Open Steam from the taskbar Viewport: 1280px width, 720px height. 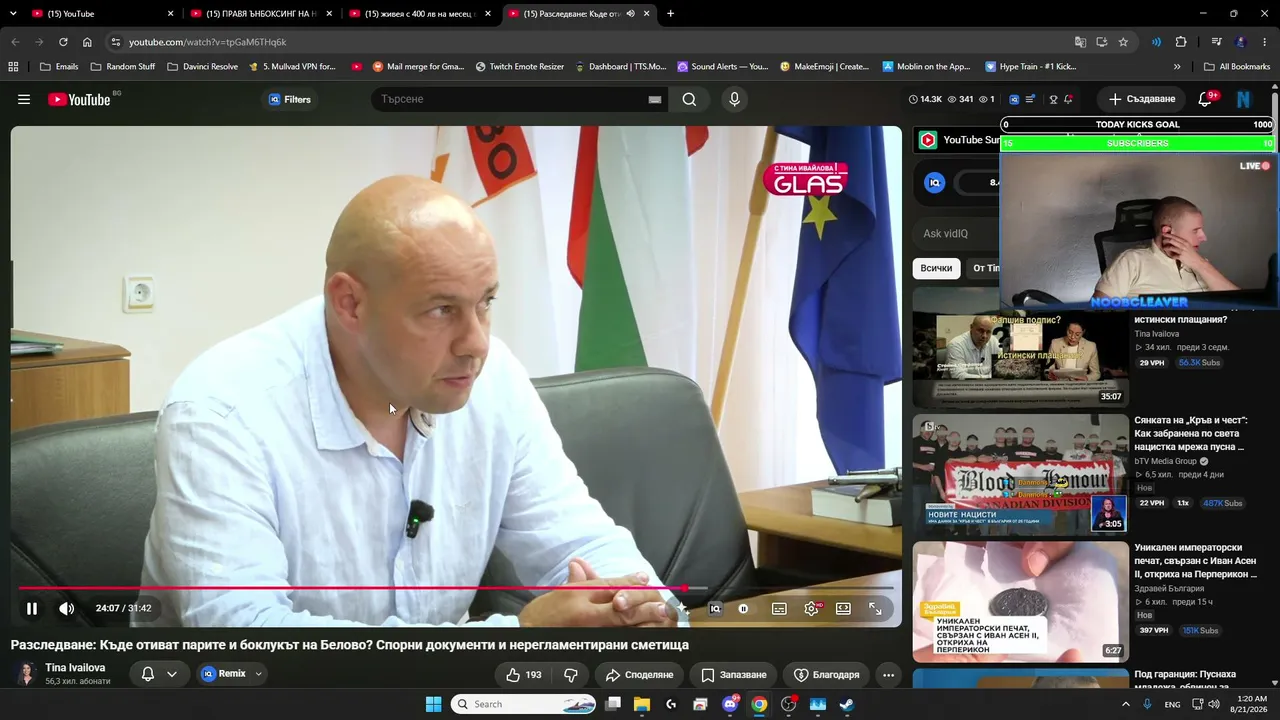tap(846, 704)
